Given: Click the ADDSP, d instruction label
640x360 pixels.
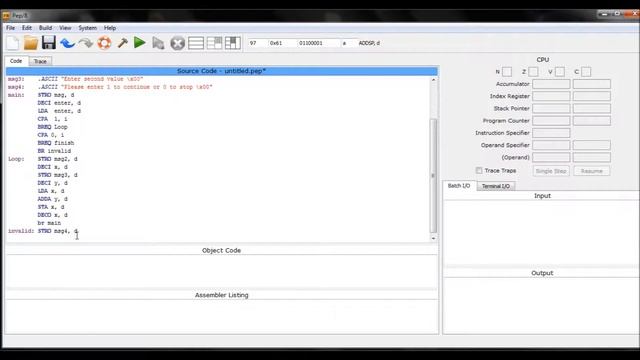Looking at the screenshot, I should coord(369,43).
